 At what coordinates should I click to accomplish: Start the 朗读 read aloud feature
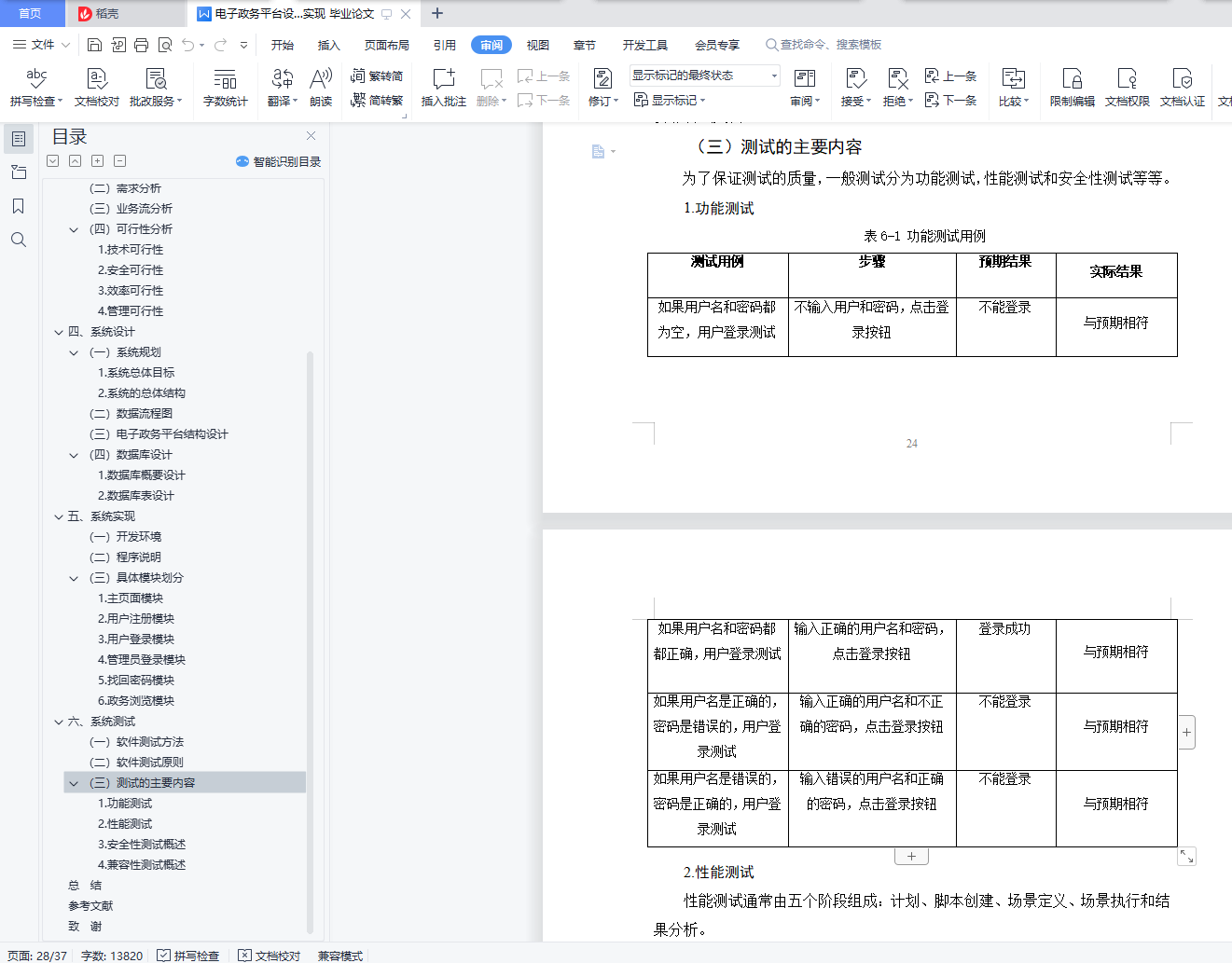[x=321, y=88]
